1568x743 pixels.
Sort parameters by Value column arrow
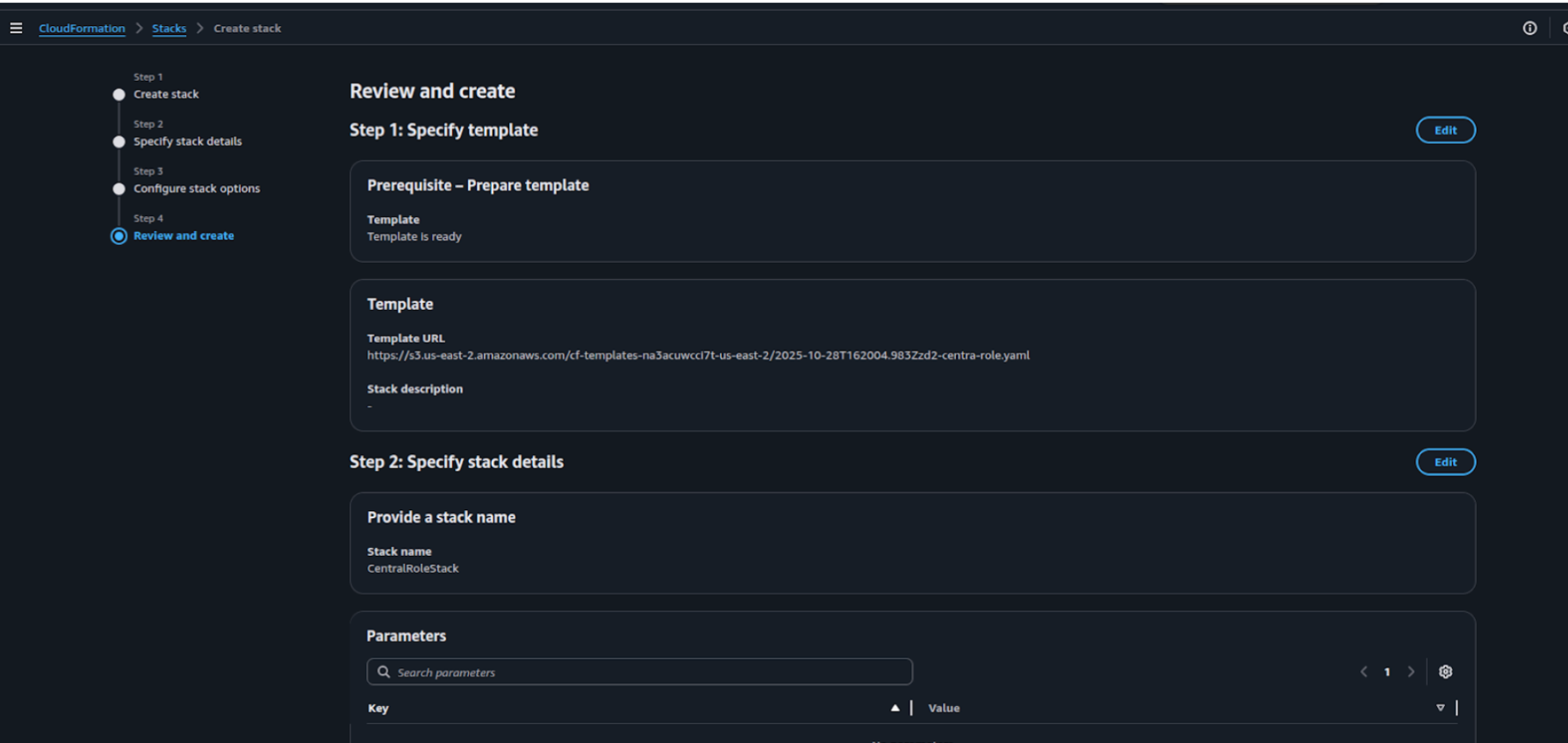[x=1440, y=708]
